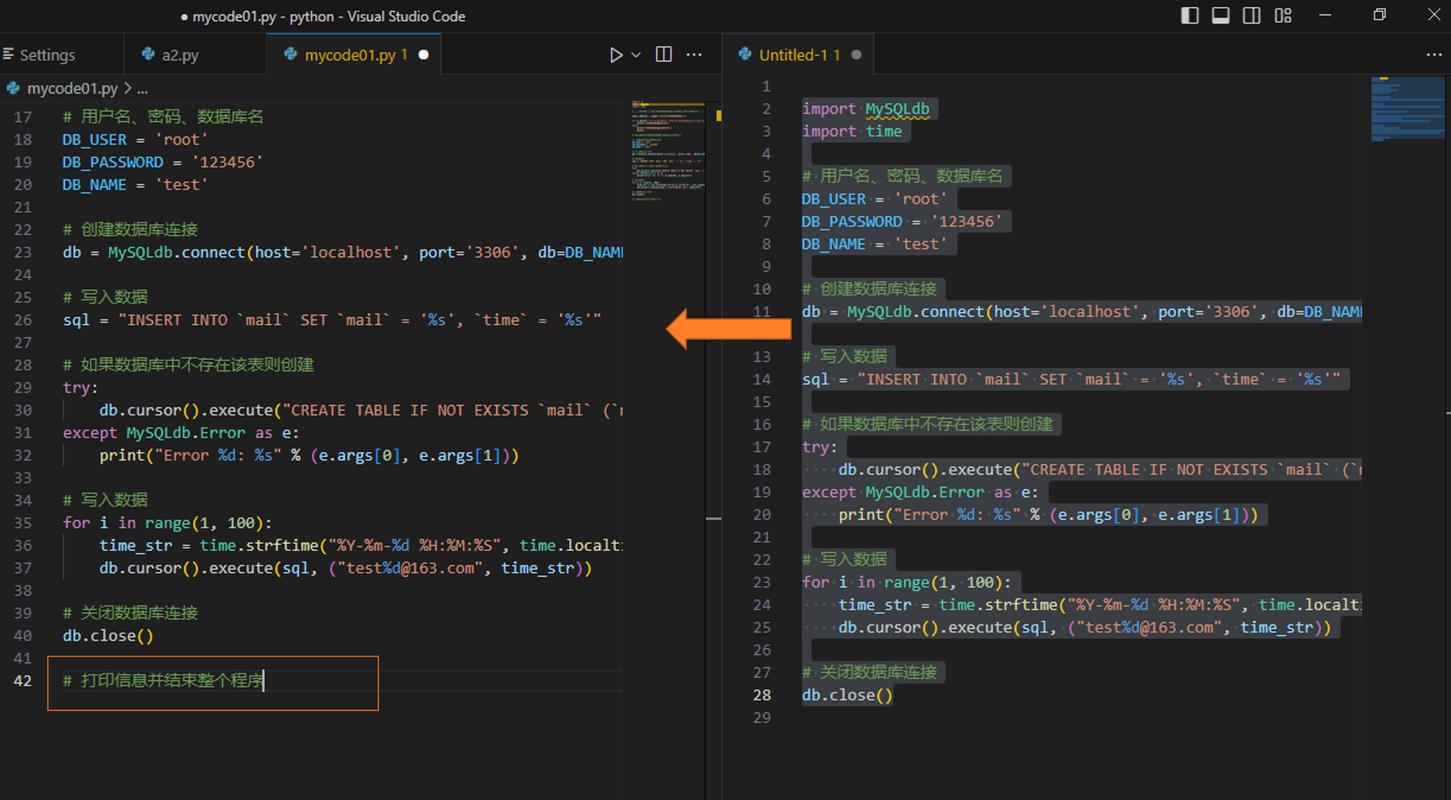Click "import time" in Untitled-1
1451x800 pixels.
coord(852,131)
